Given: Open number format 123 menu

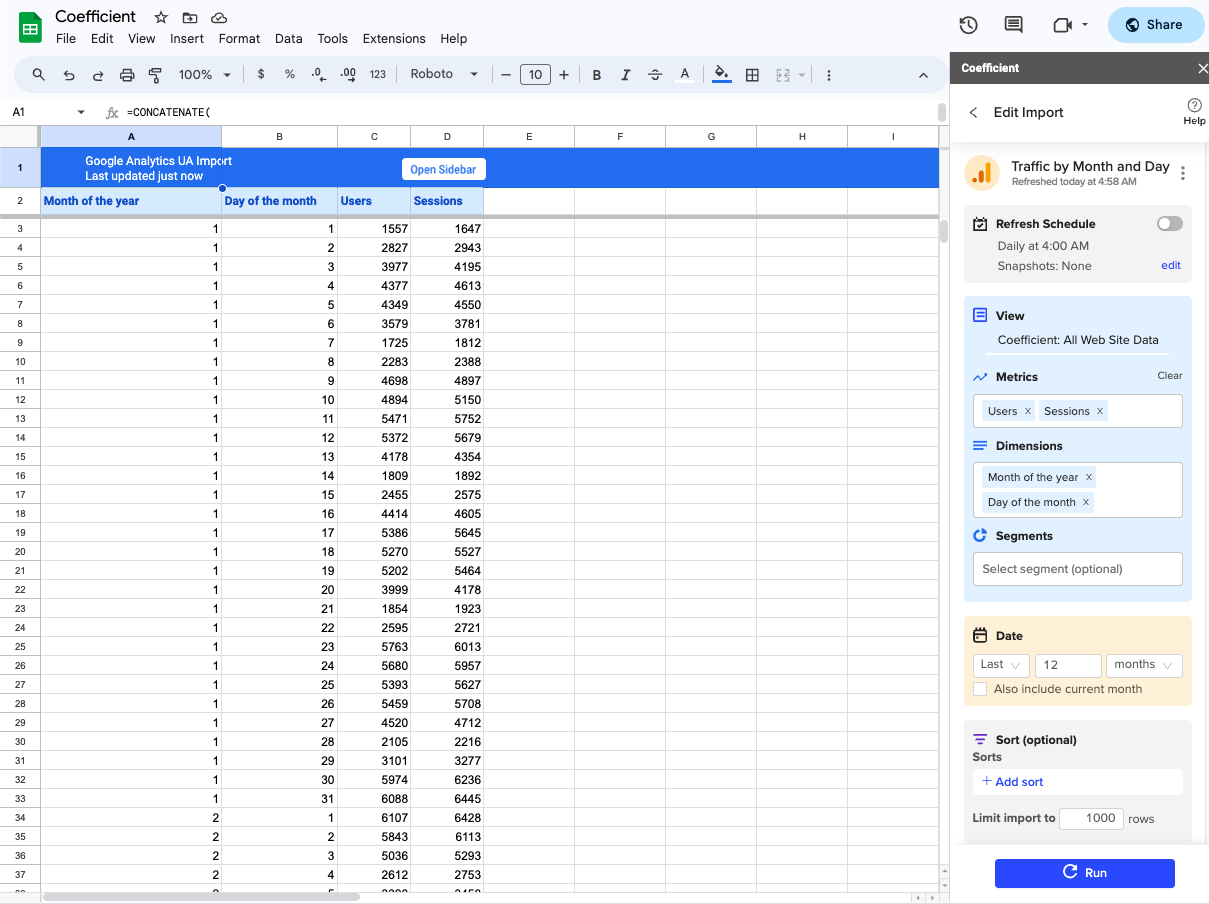Looking at the screenshot, I should [378, 75].
